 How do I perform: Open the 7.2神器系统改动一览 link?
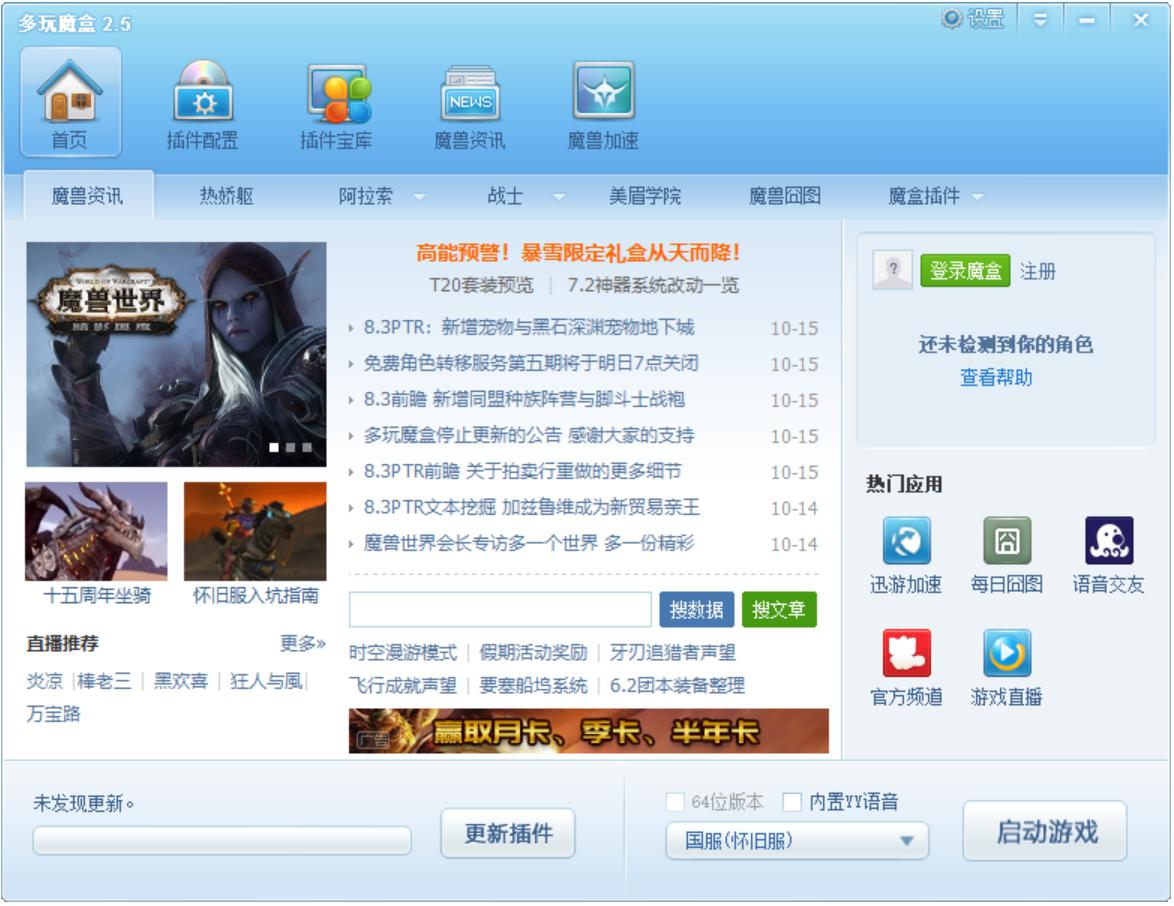click(x=653, y=285)
